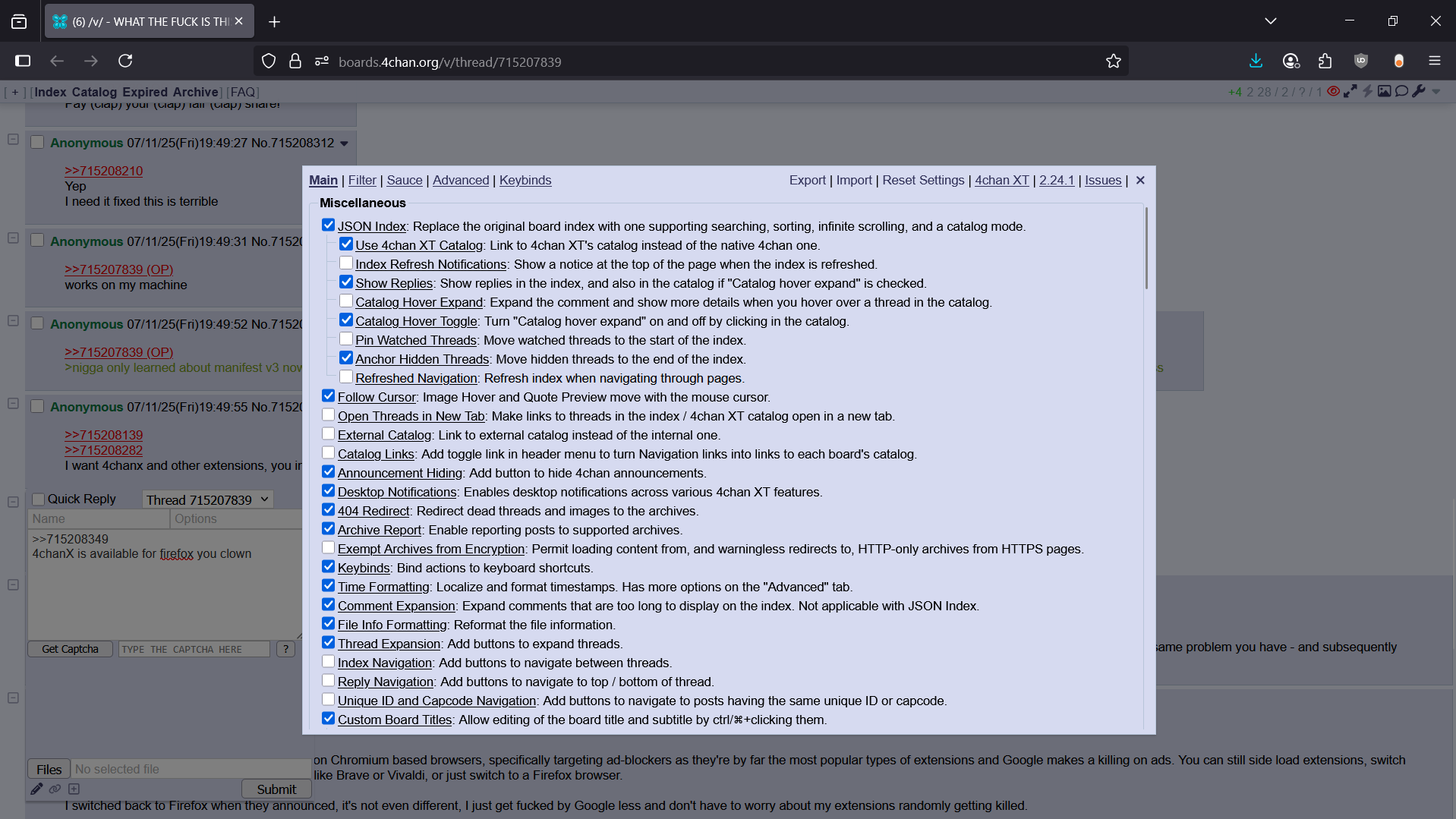Switch to the Advanced settings tab
This screenshot has height=819, width=1456.
(461, 180)
